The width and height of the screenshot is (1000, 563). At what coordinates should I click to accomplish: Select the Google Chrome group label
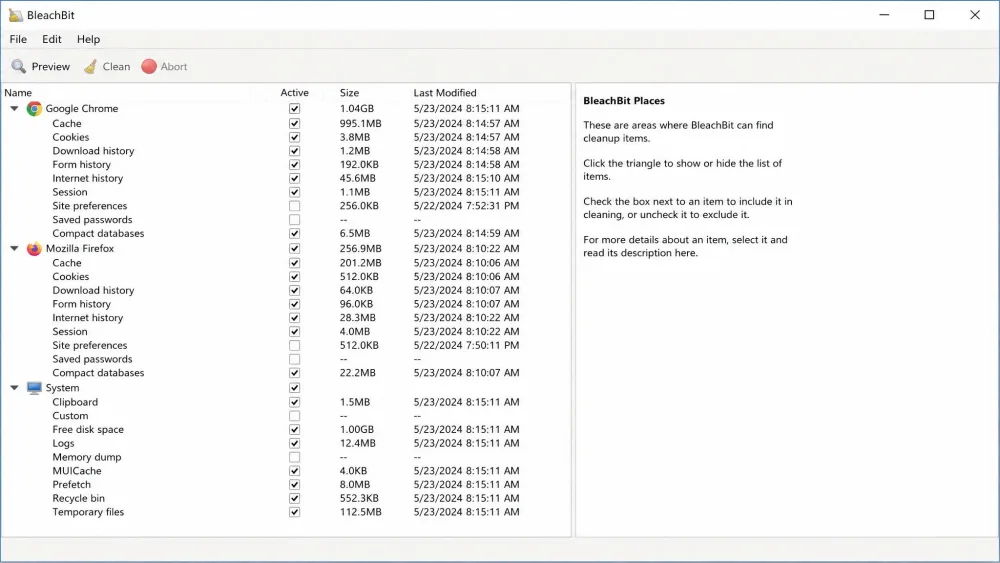pyautogui.click(x=82, y=108)
